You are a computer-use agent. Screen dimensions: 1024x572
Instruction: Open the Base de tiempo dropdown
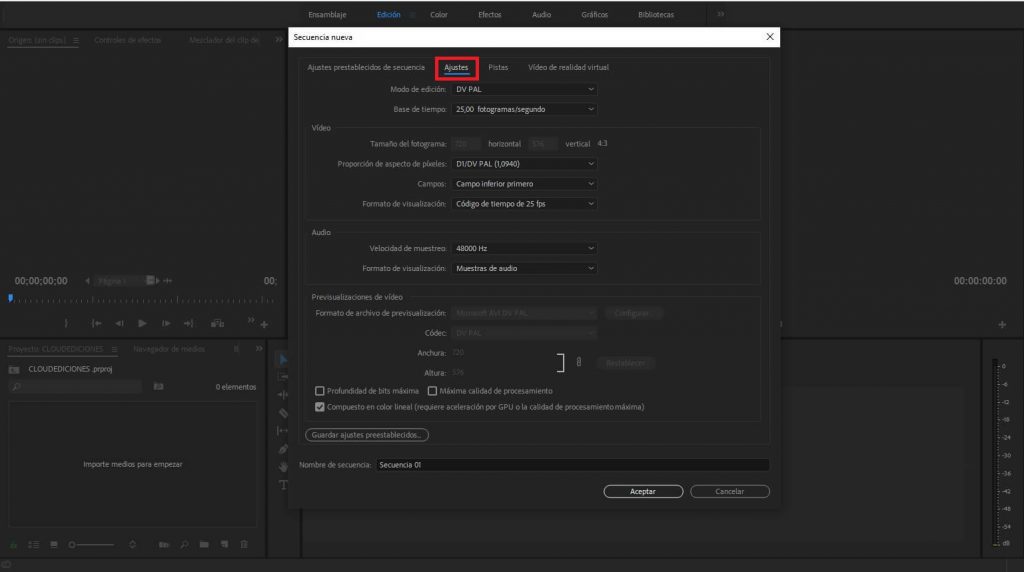(x=524, y=109)
